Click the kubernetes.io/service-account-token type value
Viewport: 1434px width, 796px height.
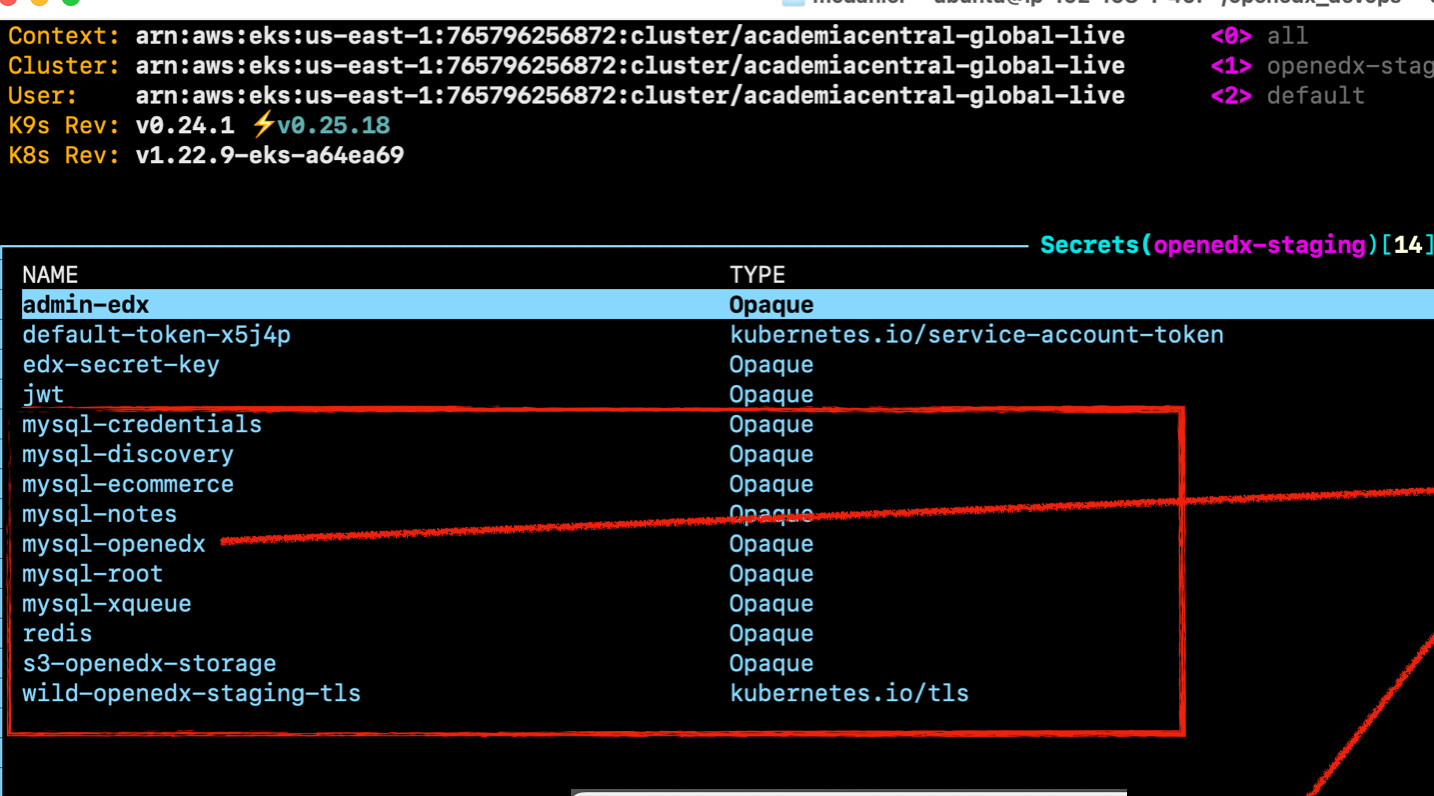(976, 334)
